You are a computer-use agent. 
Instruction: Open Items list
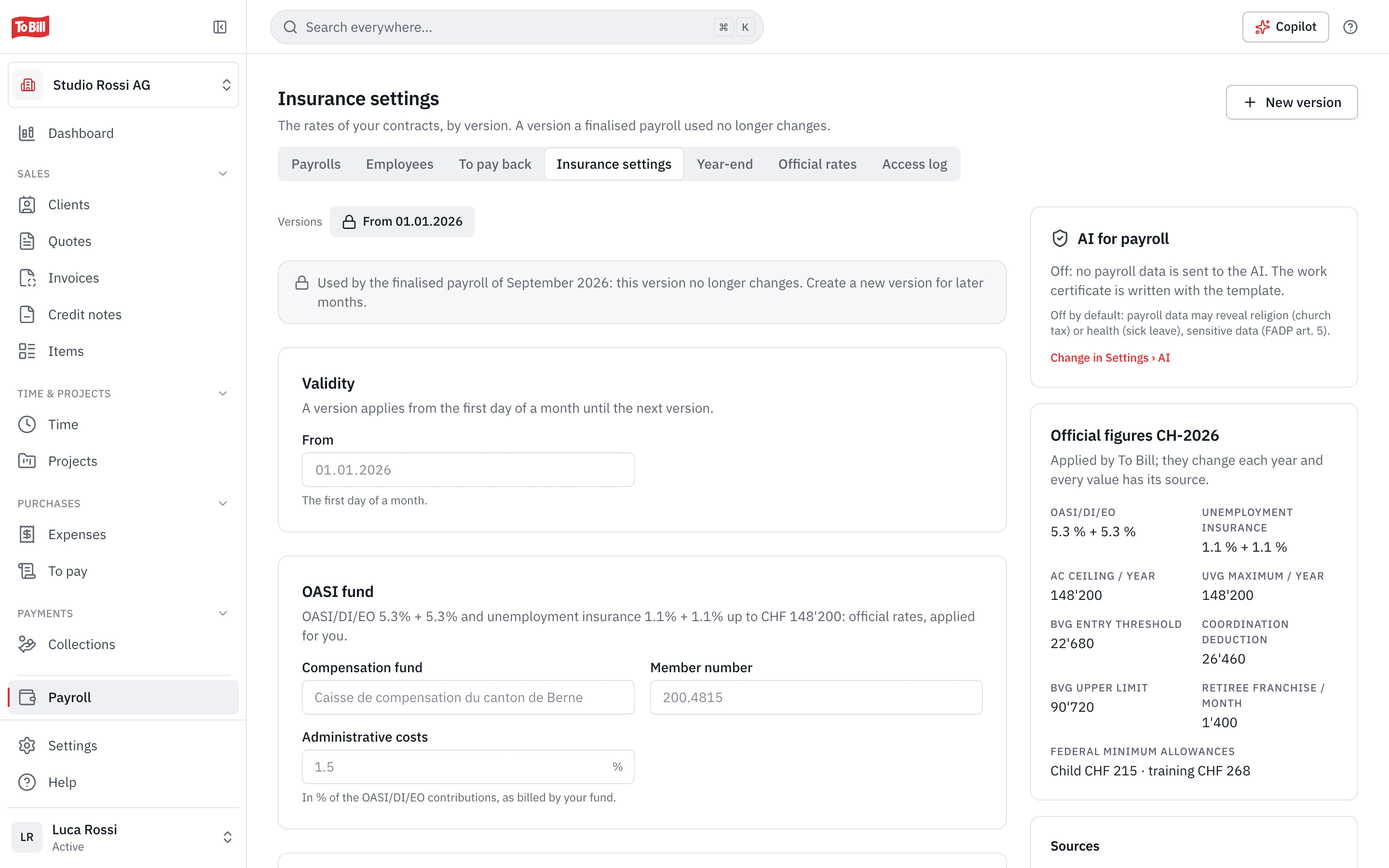[x=123, y=352]
